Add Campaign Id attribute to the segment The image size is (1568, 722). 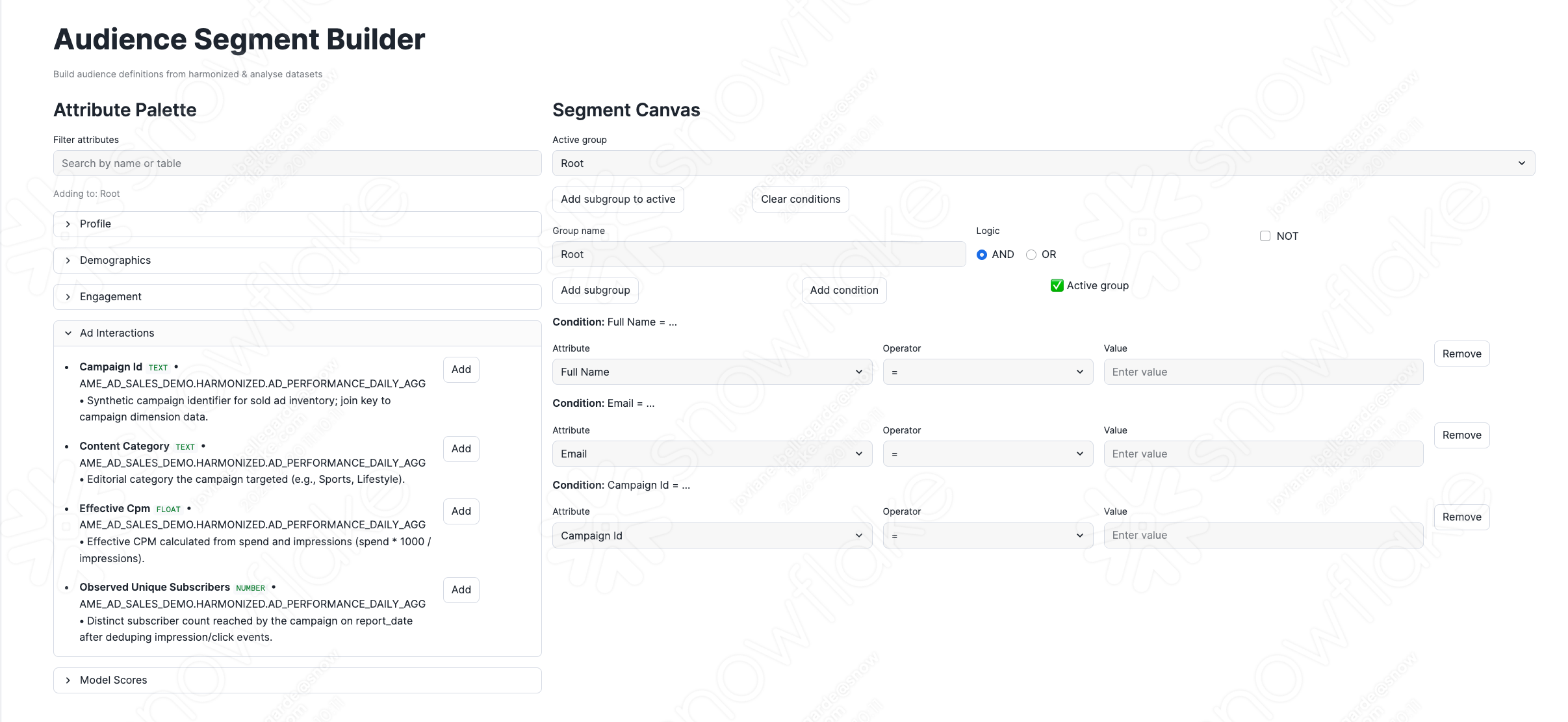coord(461,369)
